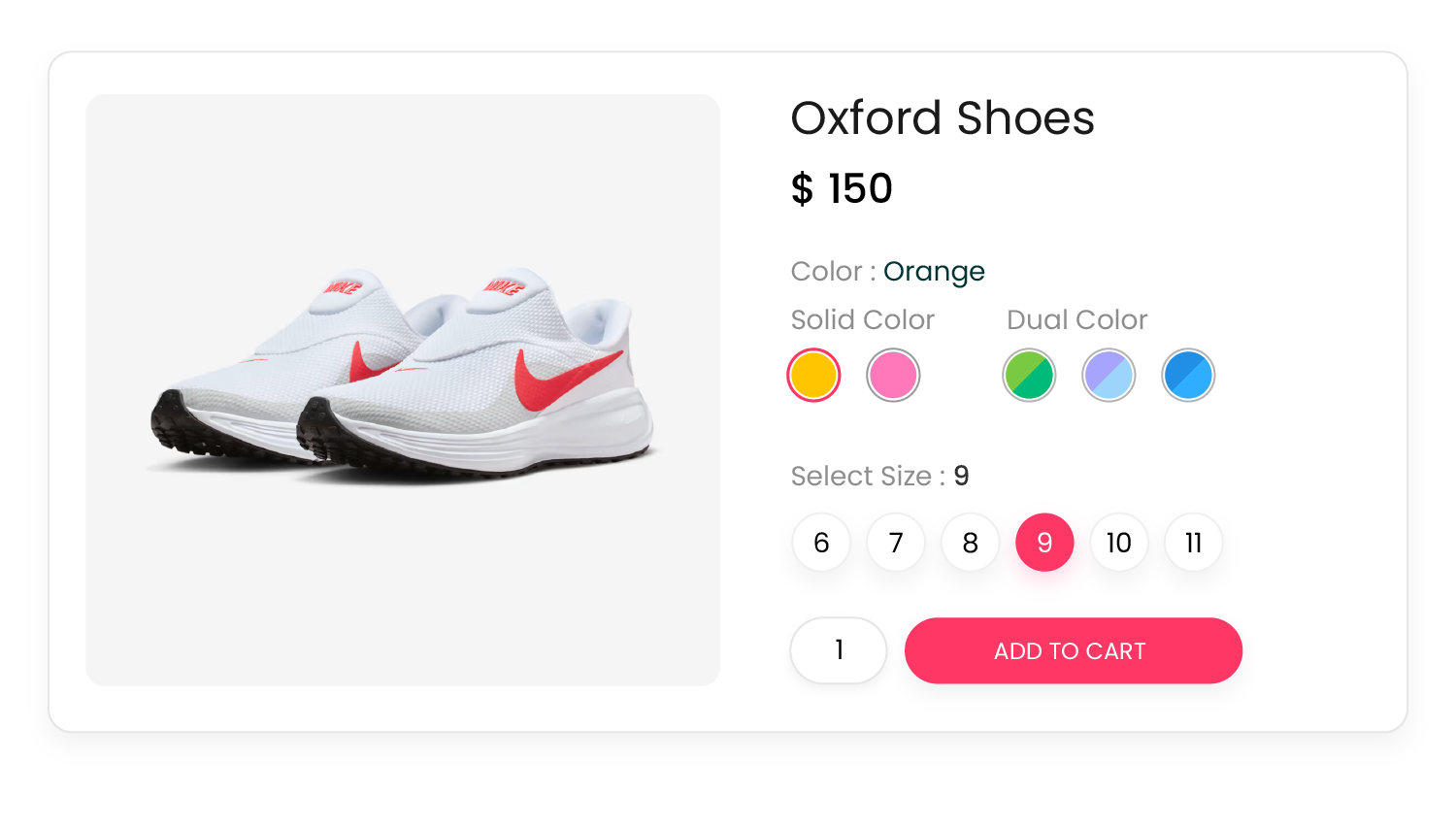The width and height of the screenshot is (1456, 829).
Task: Click the "Color : Orange" label
Action: (887, 271)
